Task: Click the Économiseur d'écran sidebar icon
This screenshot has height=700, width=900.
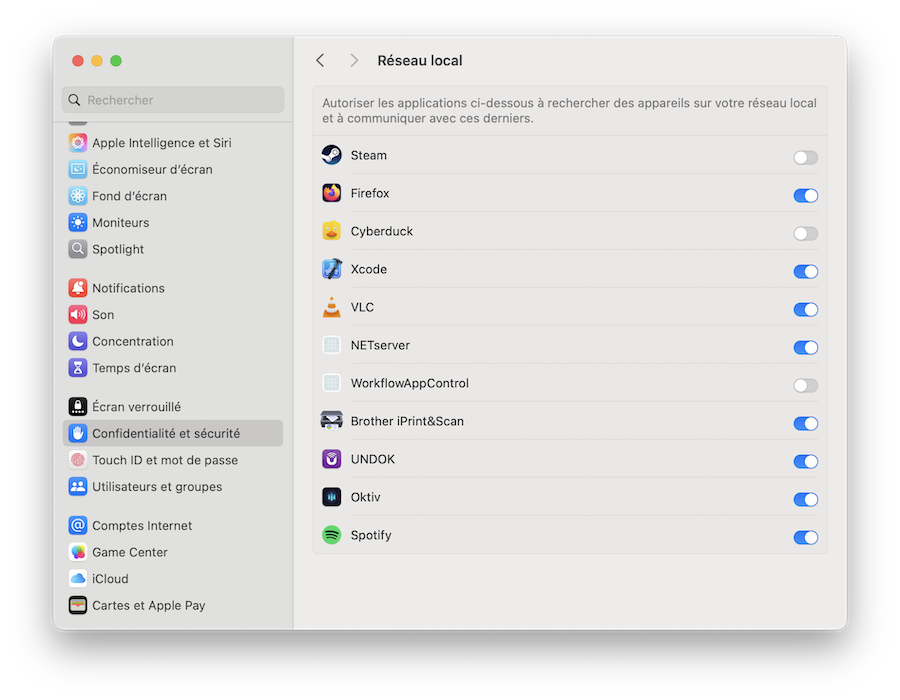Action: [x=78, y=169]
